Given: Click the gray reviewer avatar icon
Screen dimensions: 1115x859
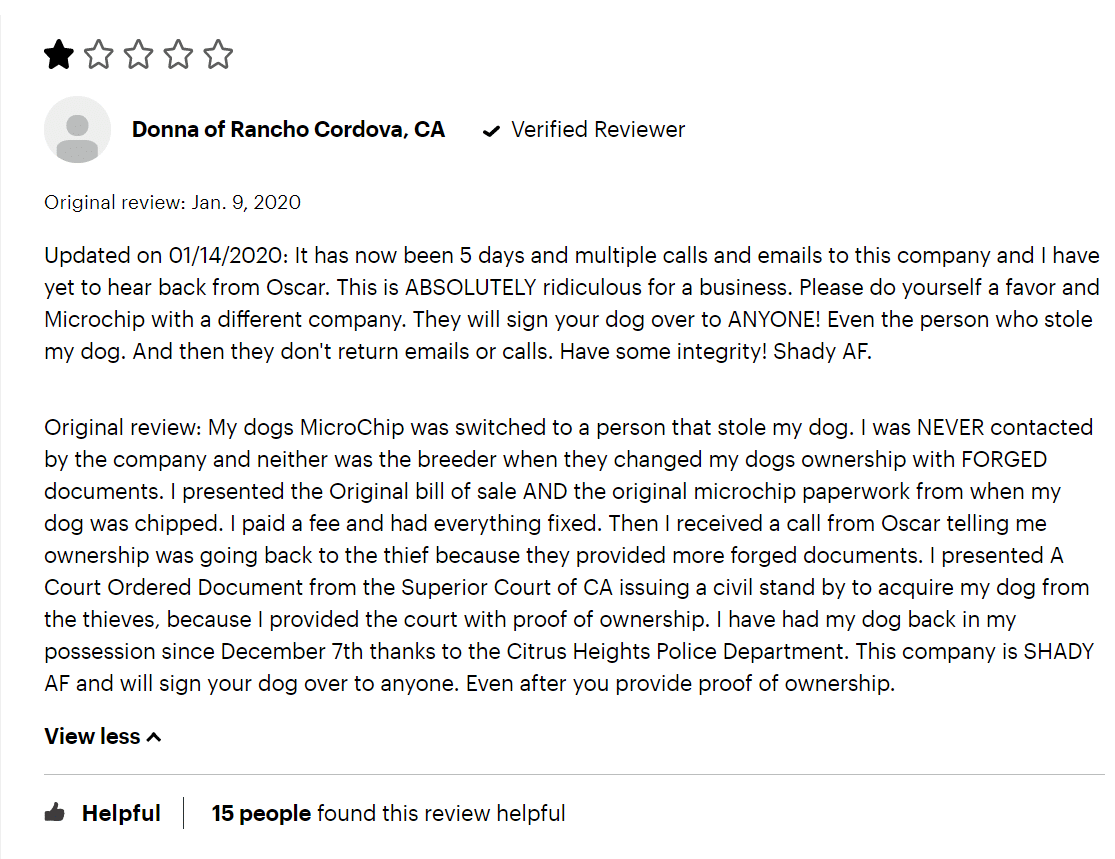Looking at the screenshot, I should 78,129.
